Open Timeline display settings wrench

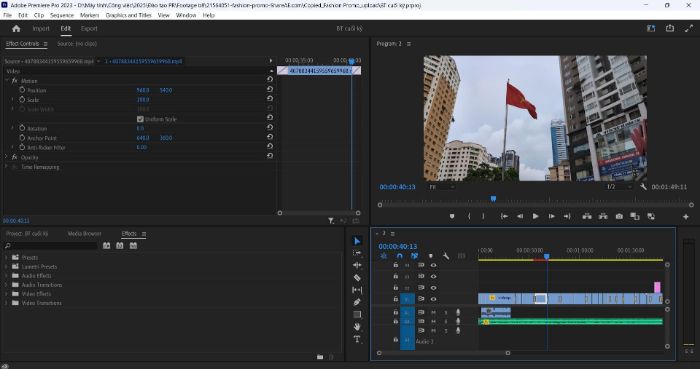pos(446,256)
